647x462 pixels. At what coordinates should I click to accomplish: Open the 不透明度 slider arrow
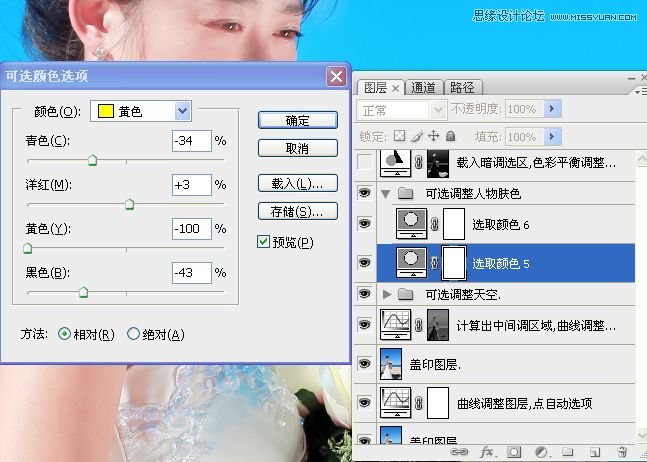click(x=552, y=109)
